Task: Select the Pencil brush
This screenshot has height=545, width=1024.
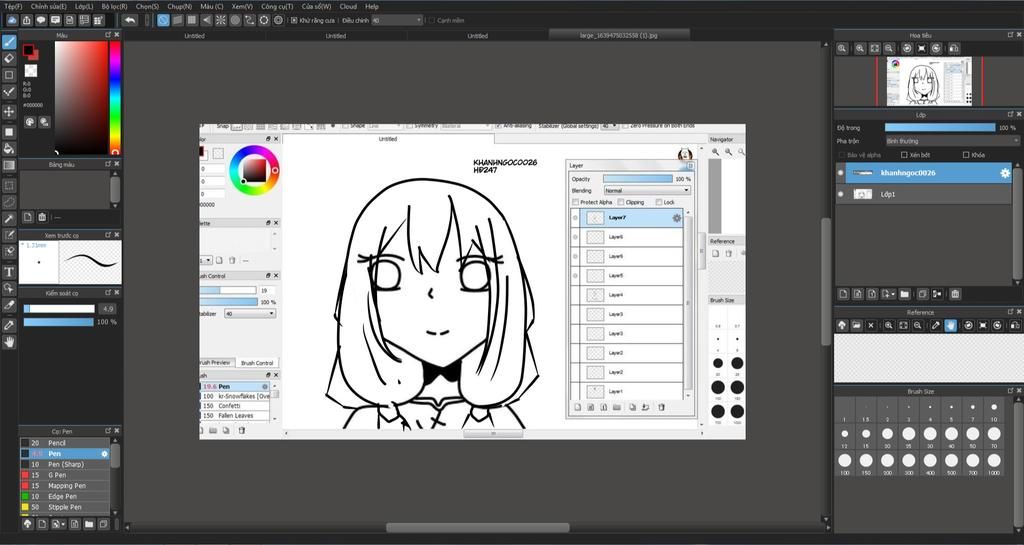Action: click(65, 443)
